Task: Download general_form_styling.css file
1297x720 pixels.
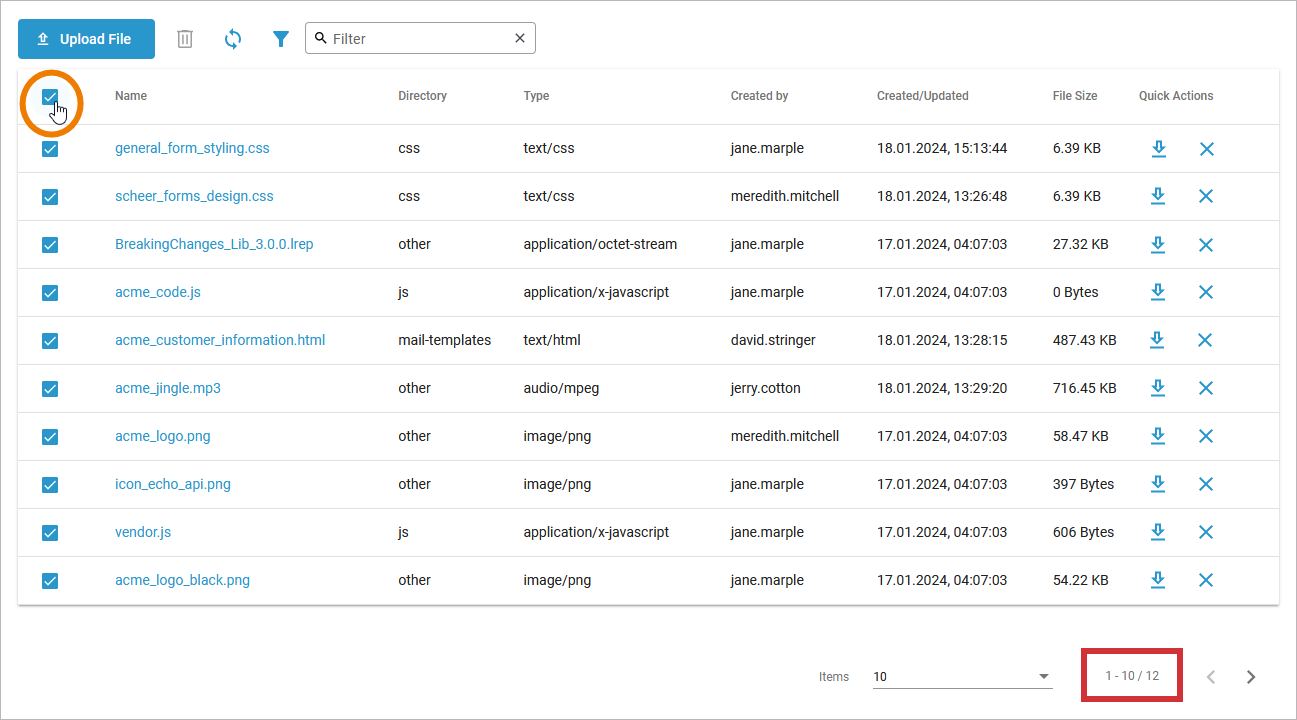Action: (x=1158, y=149)
